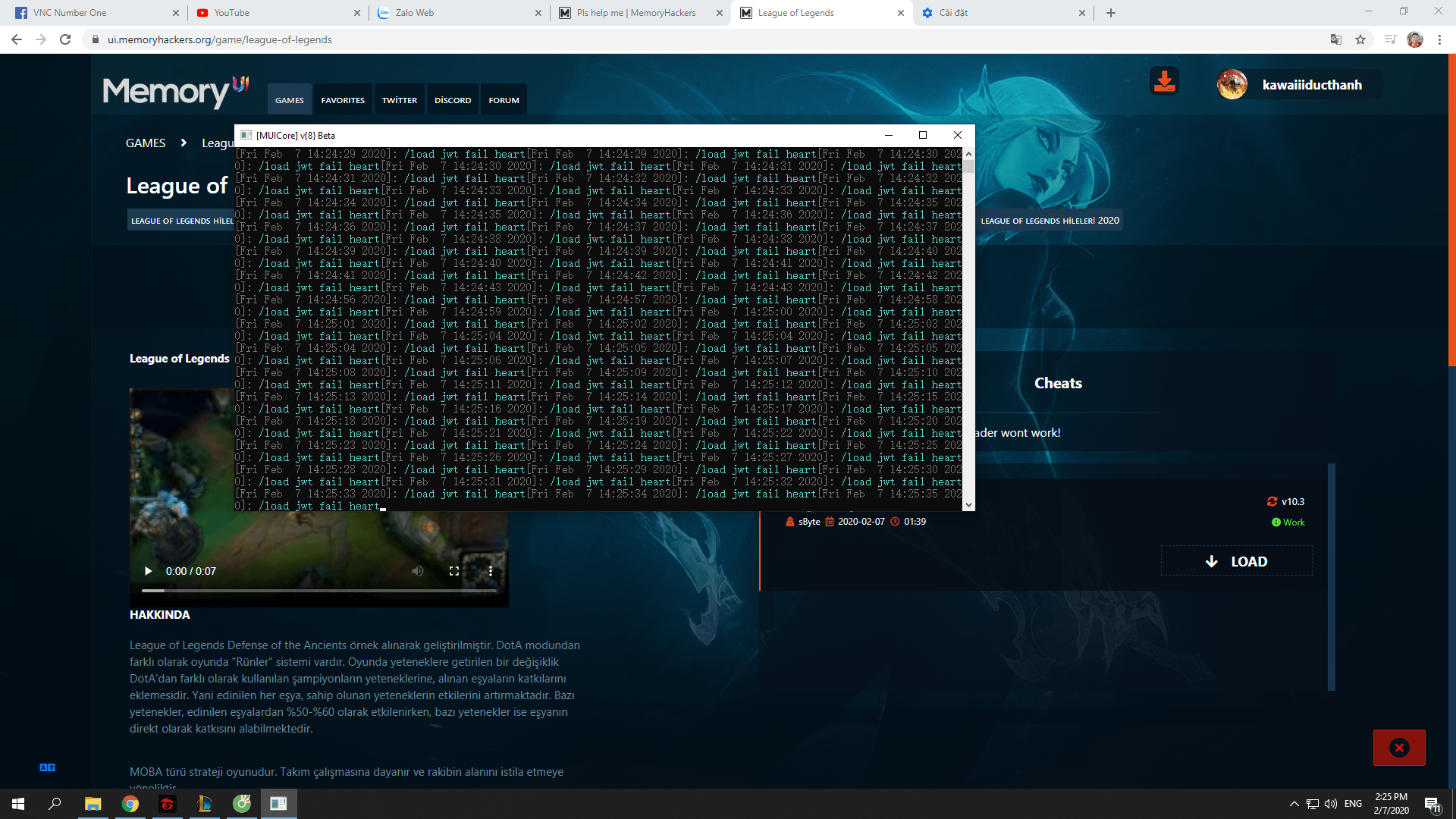Enter fullscreen on the video player
The width and height of the screenshot is (1456, 819).
click(x=453, y=571)
